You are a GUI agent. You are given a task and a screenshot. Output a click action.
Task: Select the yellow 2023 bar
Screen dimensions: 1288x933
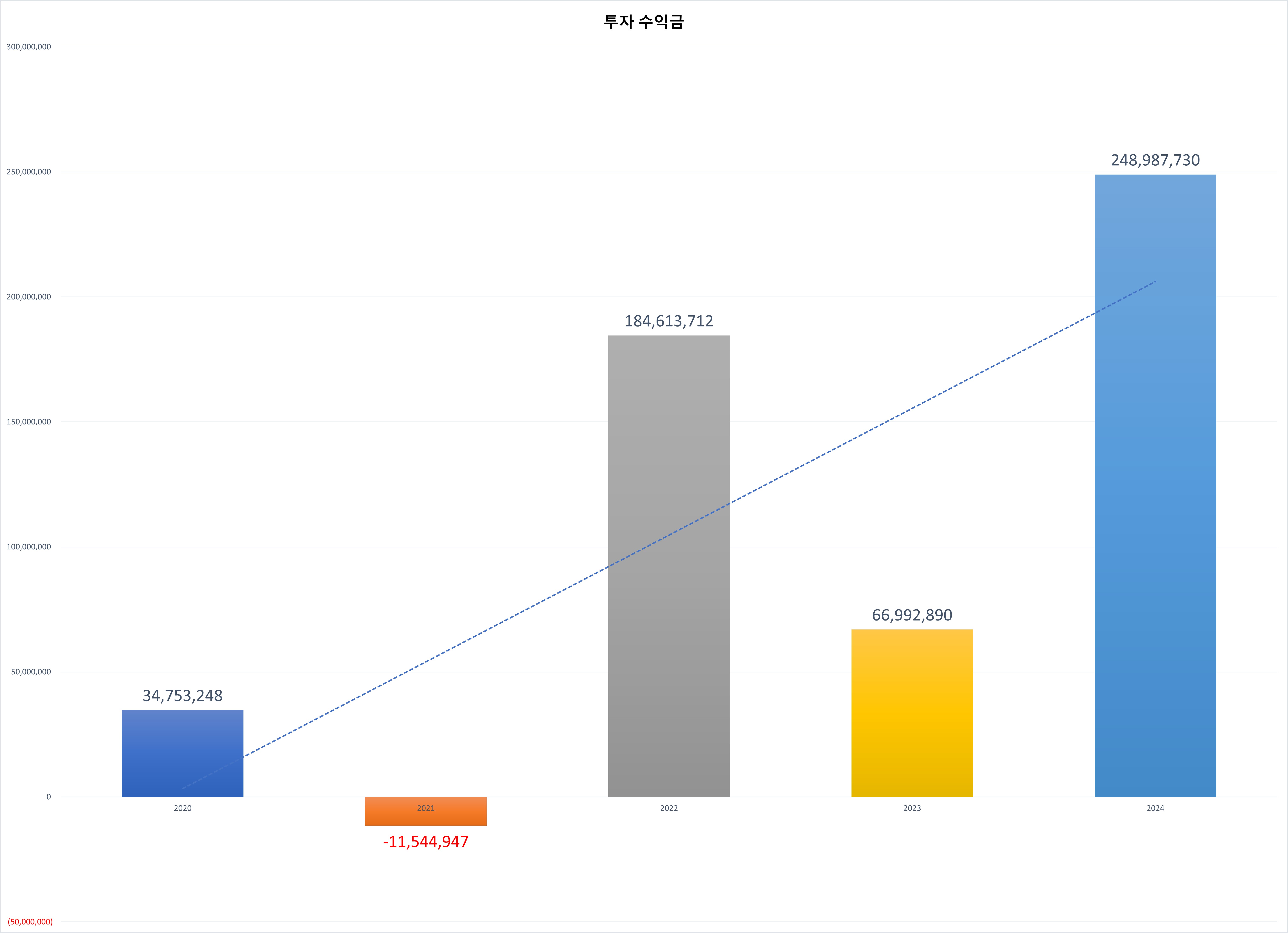(x=912, y=713)
